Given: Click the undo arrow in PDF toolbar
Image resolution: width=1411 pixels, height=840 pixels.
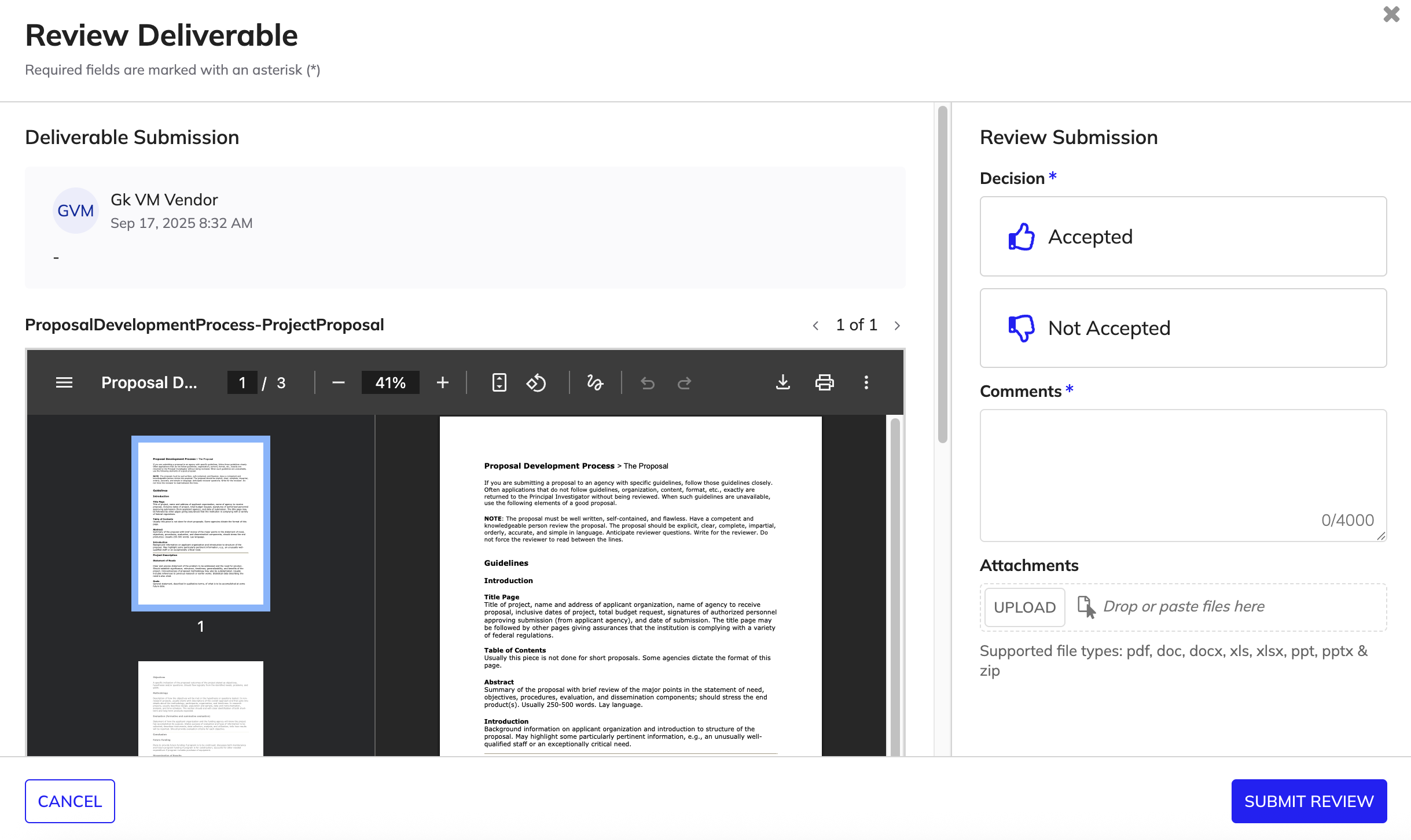Looking at the screenshot, I should [648, 383].
